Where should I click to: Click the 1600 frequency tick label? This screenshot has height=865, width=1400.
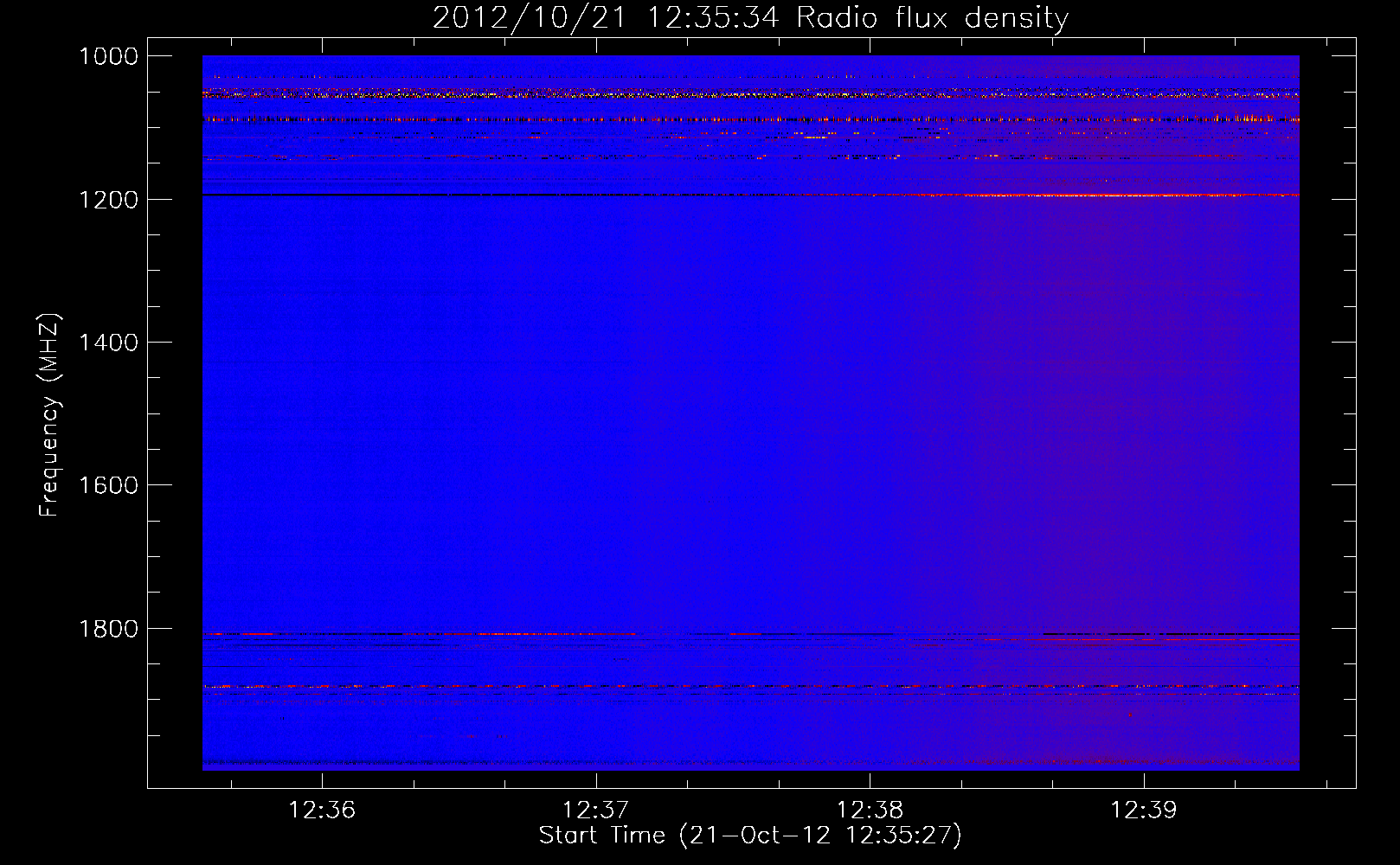108,485
